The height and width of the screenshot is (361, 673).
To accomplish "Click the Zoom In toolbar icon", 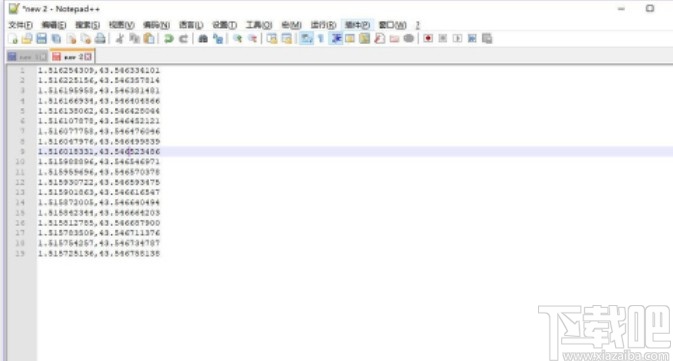I will pos(237,39).
